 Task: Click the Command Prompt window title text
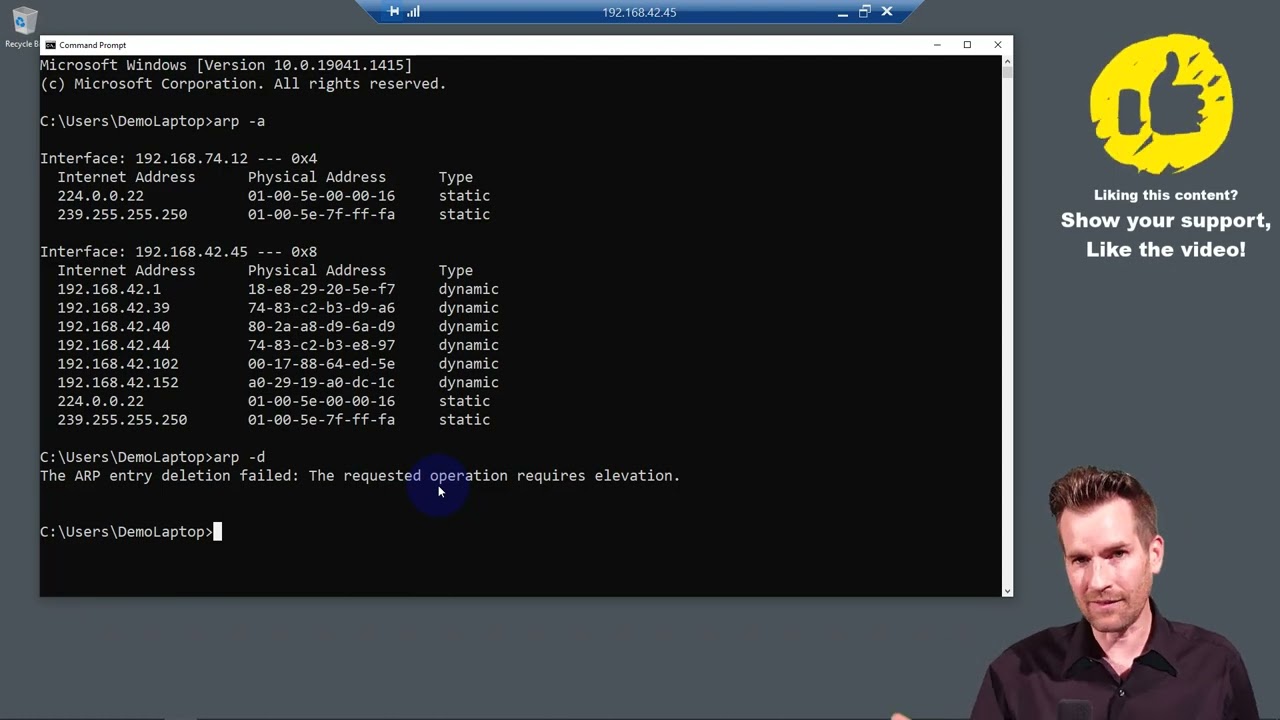tap(92, 45)
